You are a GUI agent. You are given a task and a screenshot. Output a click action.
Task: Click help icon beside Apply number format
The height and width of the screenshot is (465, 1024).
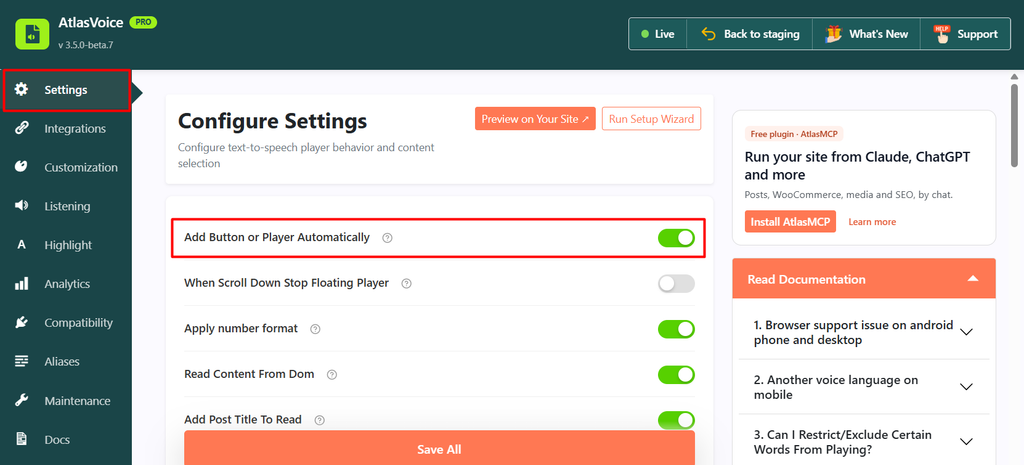coord(315,329)
